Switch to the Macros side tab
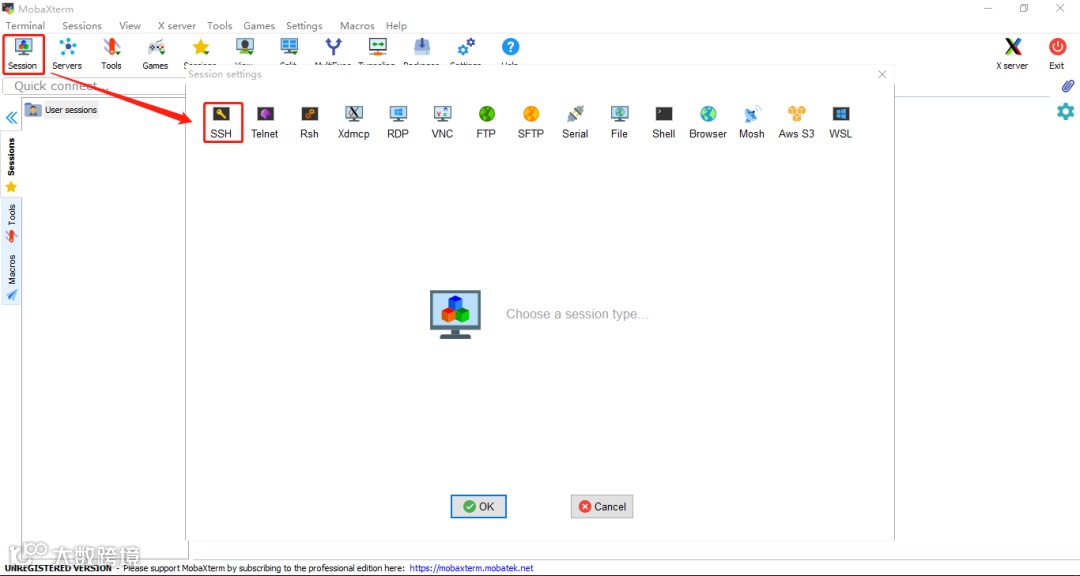The height and width of the screenshot is (576, 1080). [11, 277]
